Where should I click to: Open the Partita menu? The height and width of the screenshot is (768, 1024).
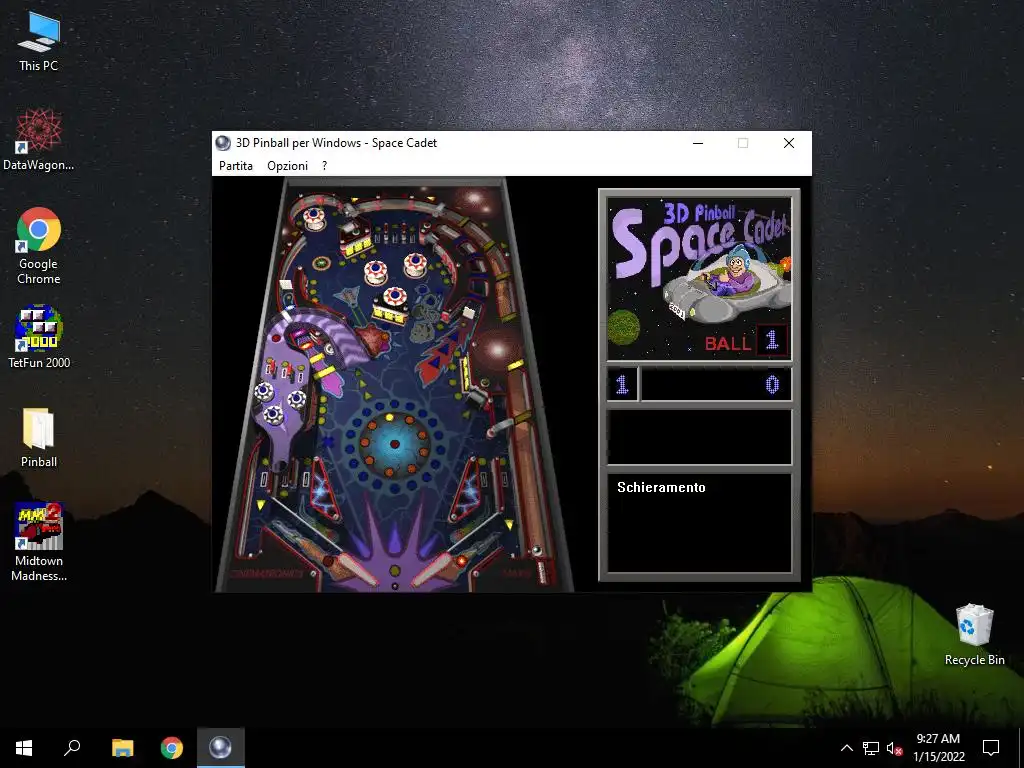coord(236,166)
